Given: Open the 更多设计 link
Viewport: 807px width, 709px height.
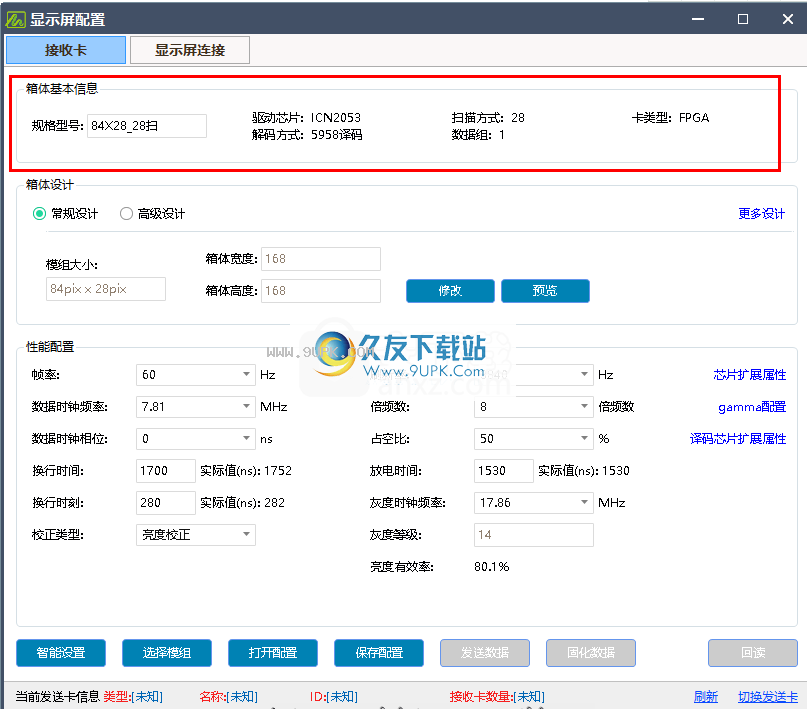Looking at the screenshot, I should pos(761,214).
